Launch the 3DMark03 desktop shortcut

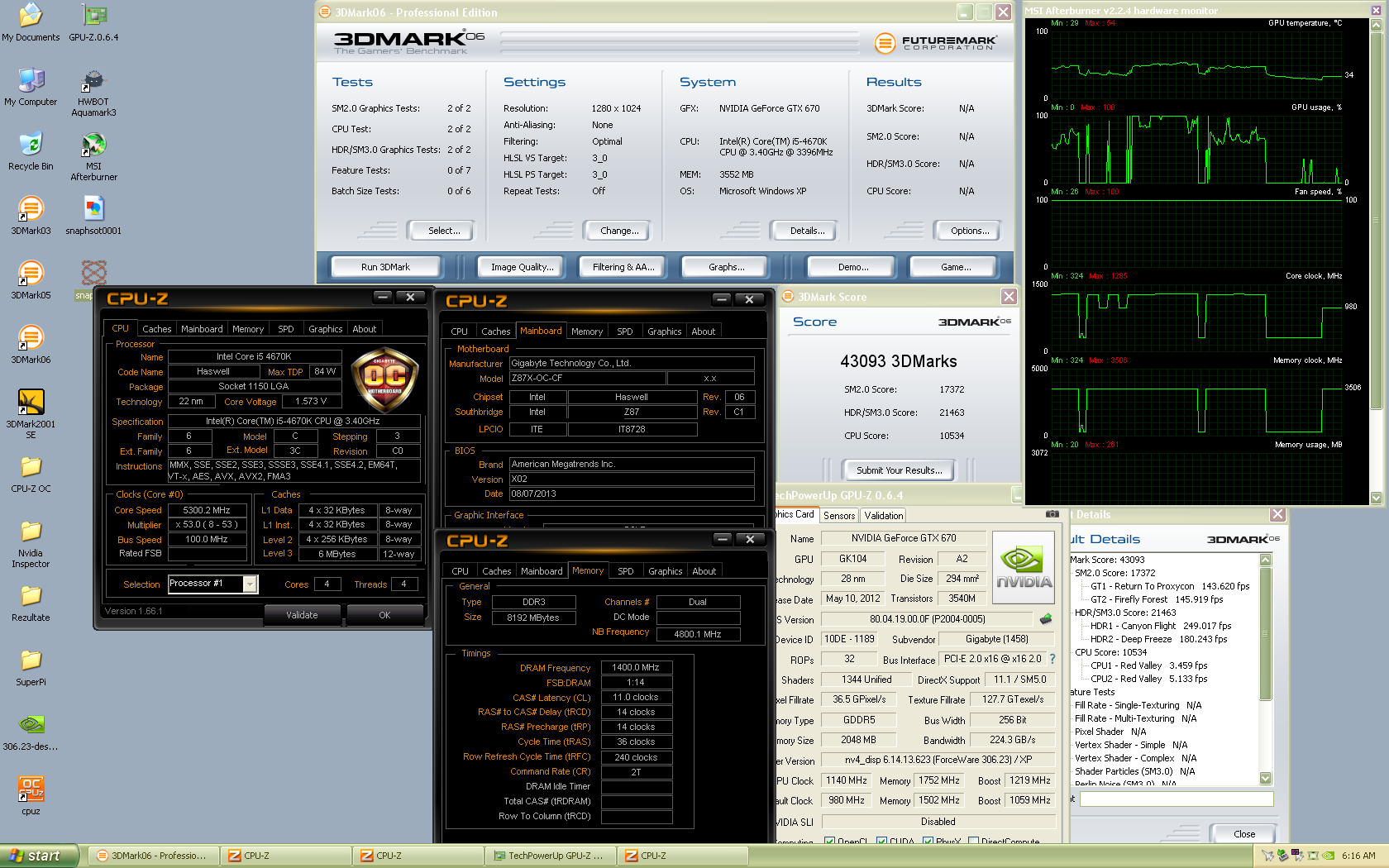pyautogui.click(x=31, y=216)
